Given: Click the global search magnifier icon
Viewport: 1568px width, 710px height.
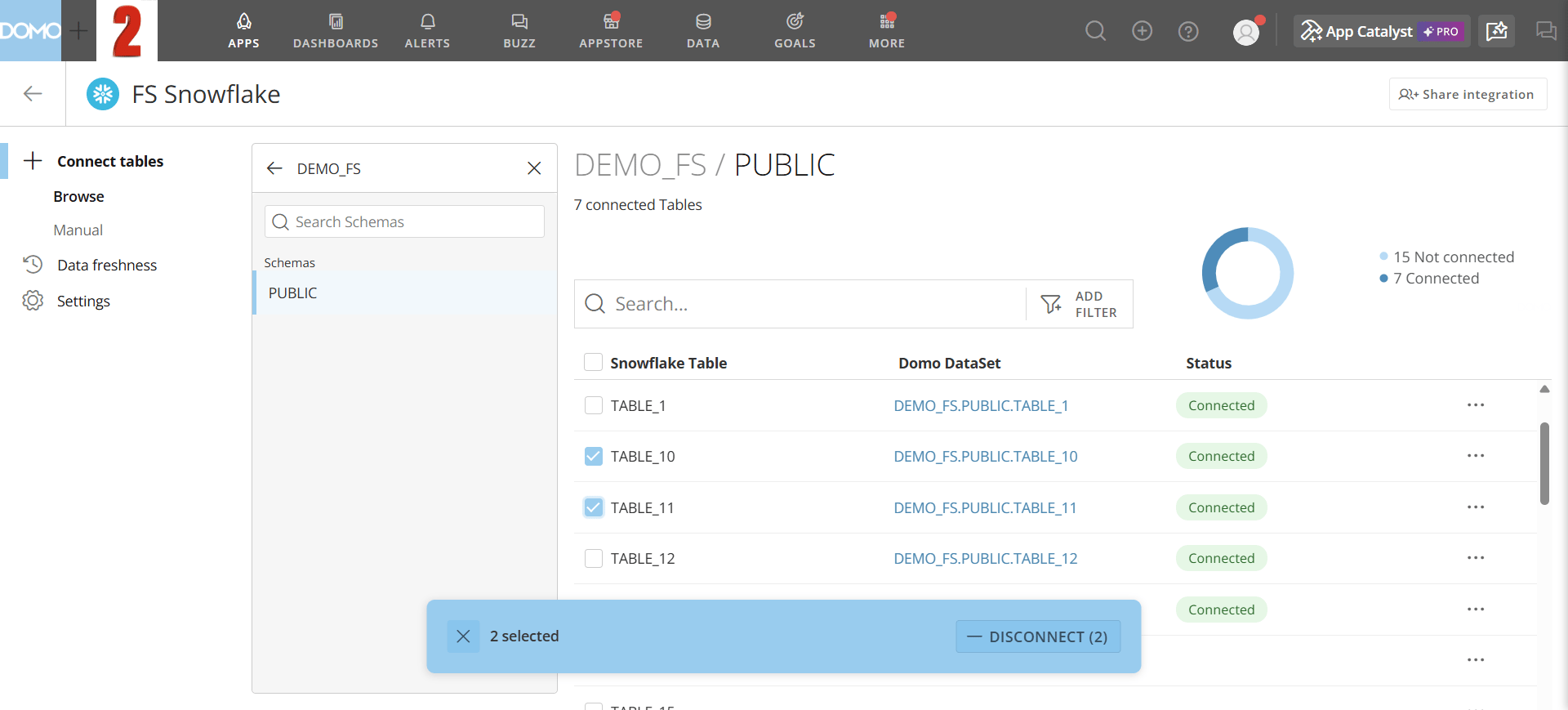Looking at the screenshot, I should point(1096,31).
